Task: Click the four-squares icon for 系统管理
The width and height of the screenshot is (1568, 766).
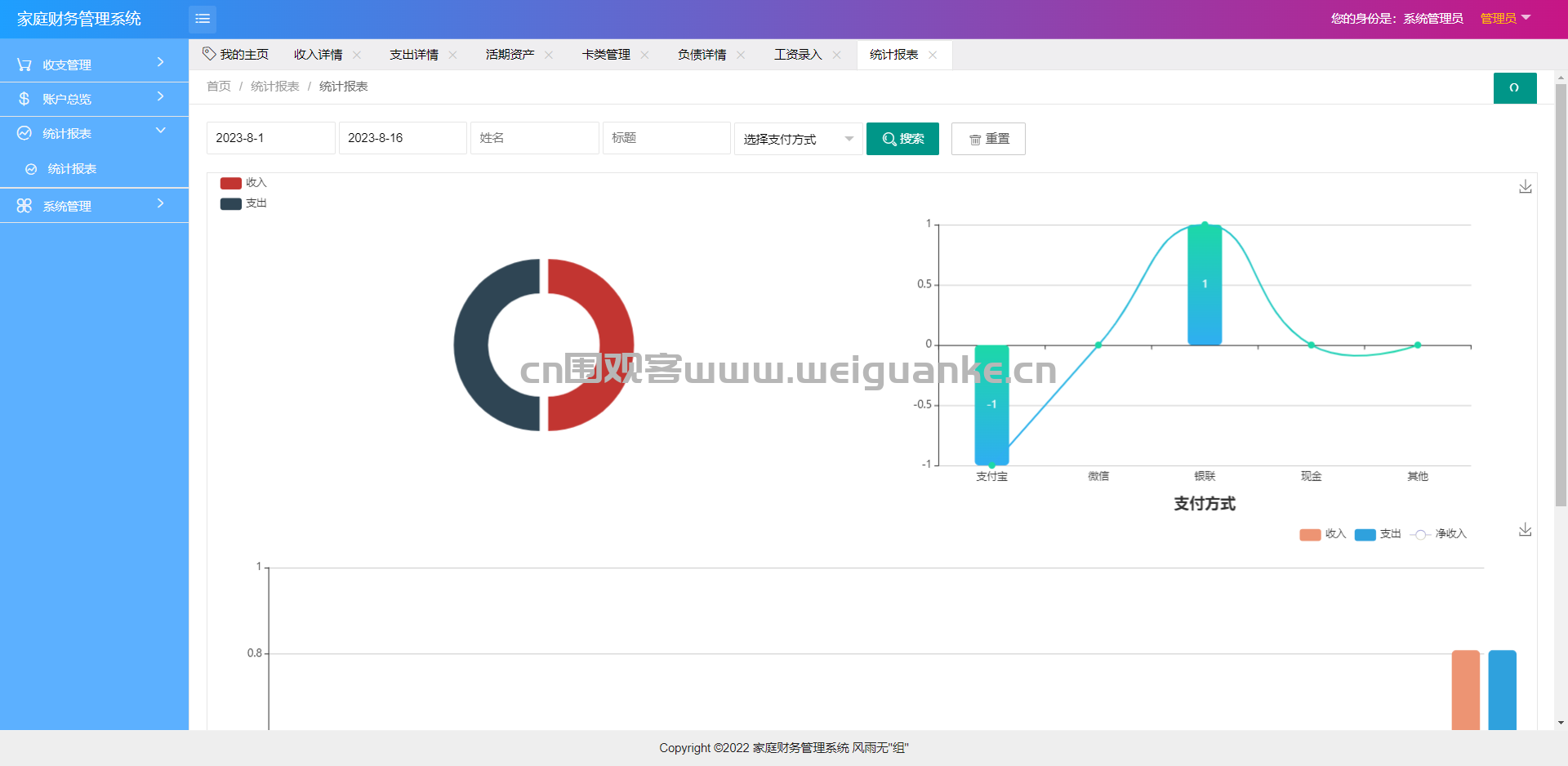Action: click(x=24, y=206)
